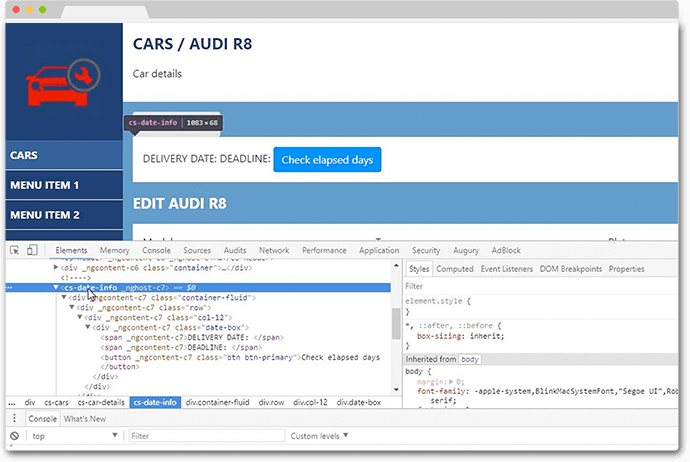690x462 pixels.
Task: Click the inspect element picker icon
Action: 15,250
